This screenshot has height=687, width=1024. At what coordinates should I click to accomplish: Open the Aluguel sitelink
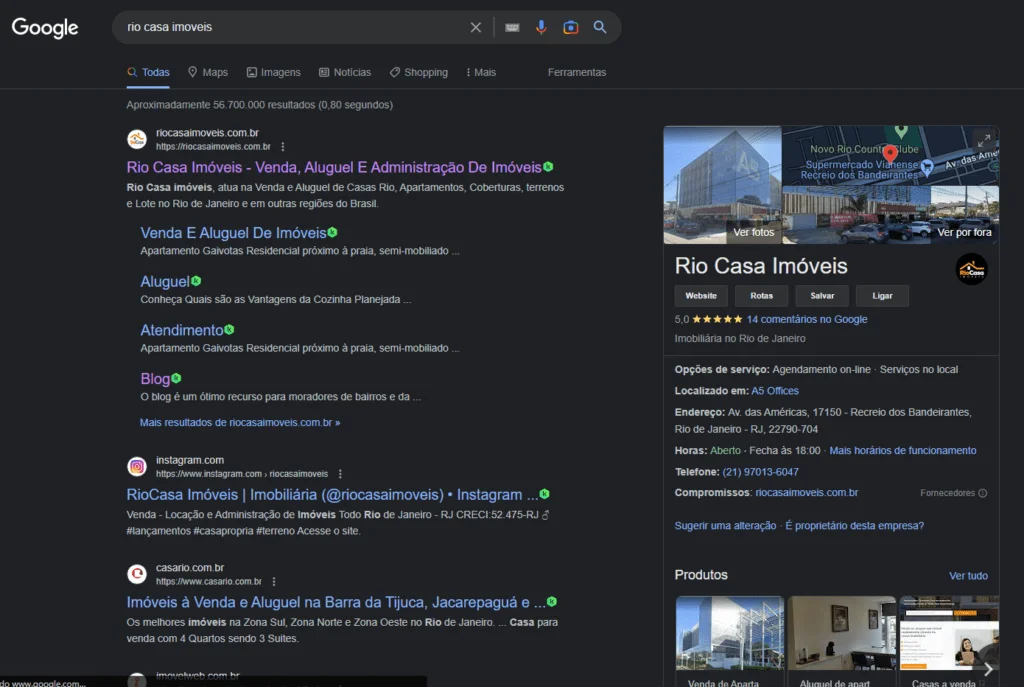165,281
